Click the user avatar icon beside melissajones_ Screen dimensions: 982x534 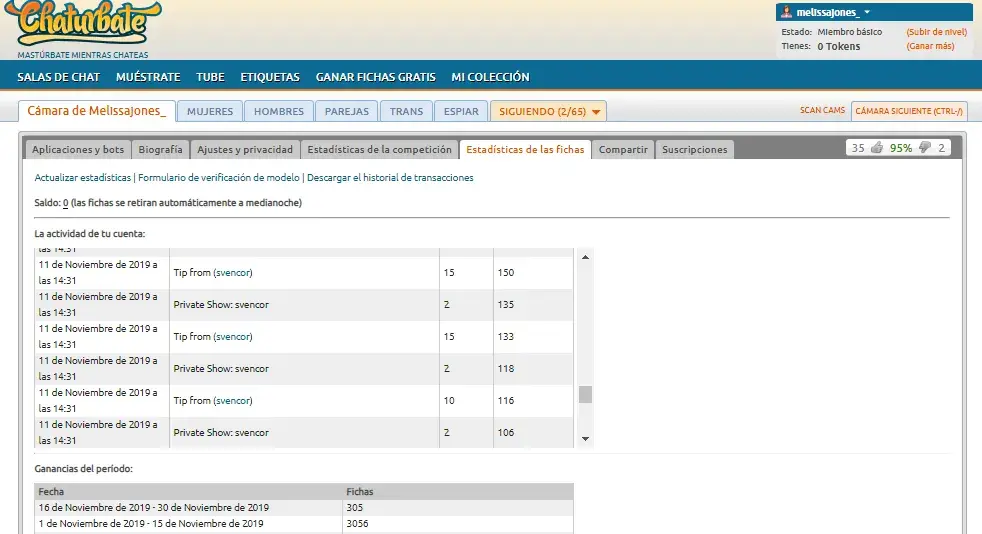(787, 12)
